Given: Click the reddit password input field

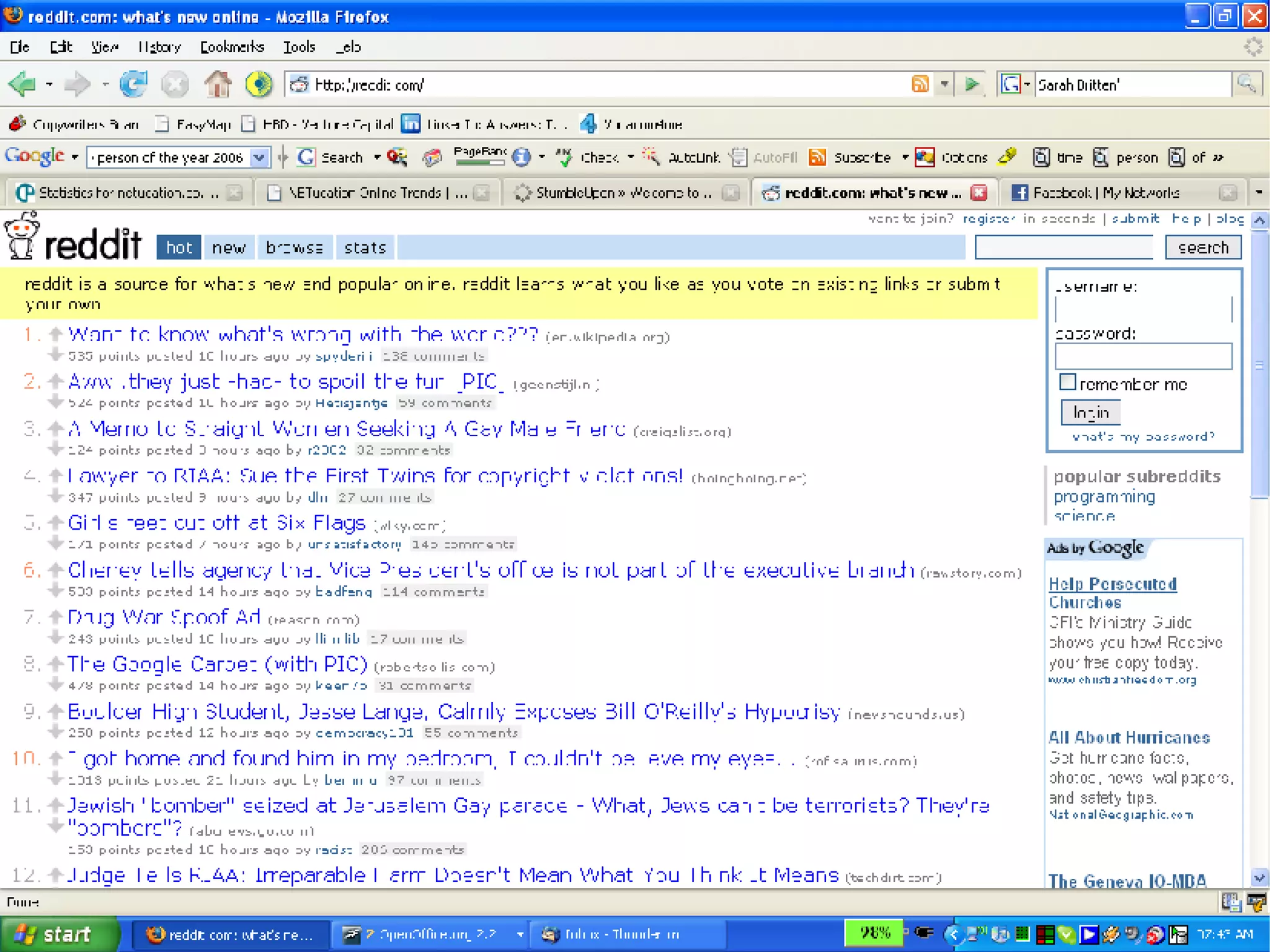Looking at the screenshot, I should click(x=1143, y=357).
